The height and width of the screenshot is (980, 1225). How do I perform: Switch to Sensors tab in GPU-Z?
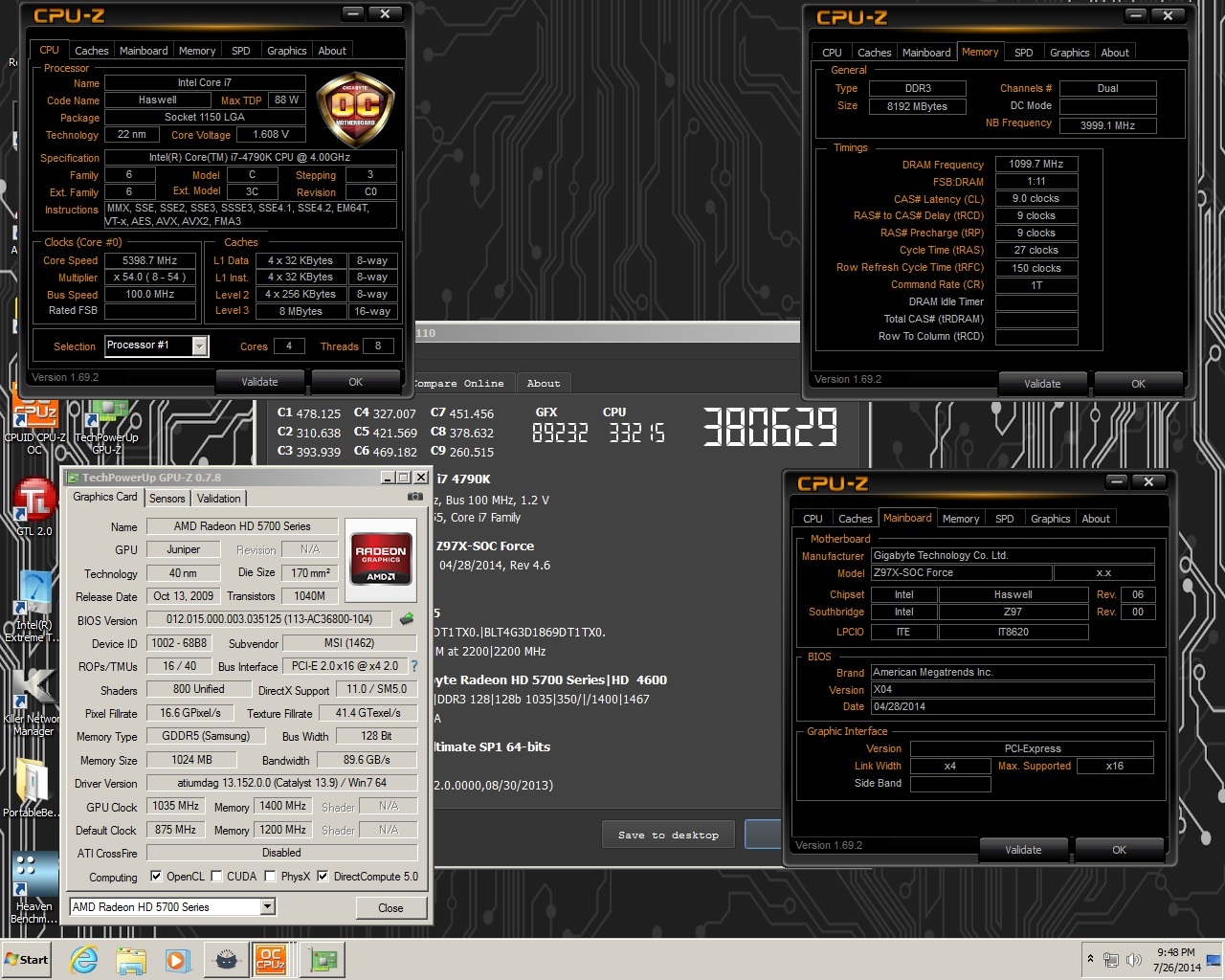167,499
